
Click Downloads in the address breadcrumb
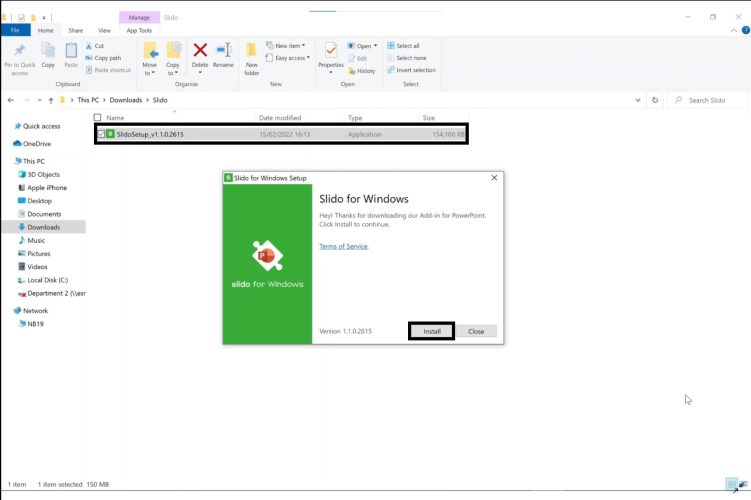pos(126,100)
